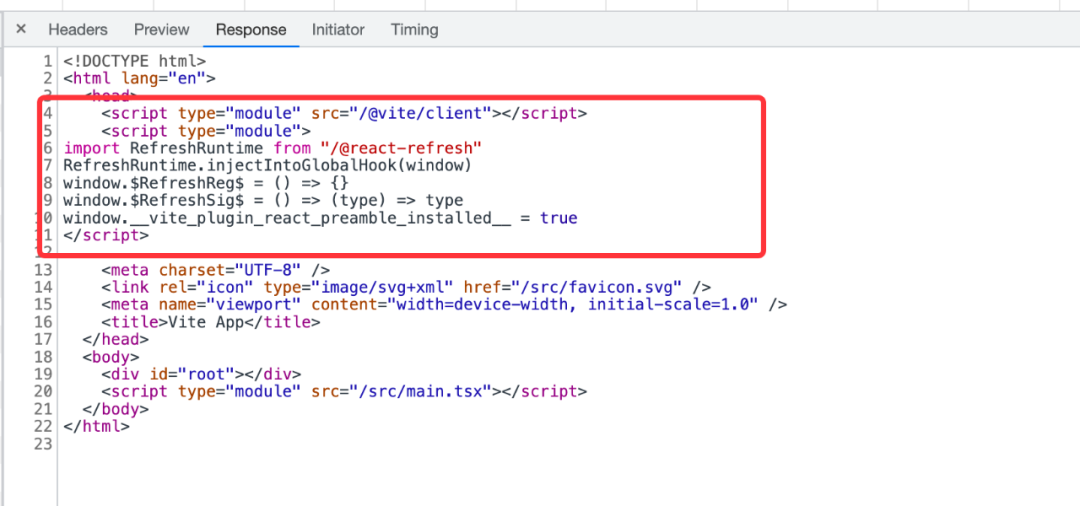
Task: Click the closing '</head>' tag line
Action: pyautogui.click(x=116, y=339)
